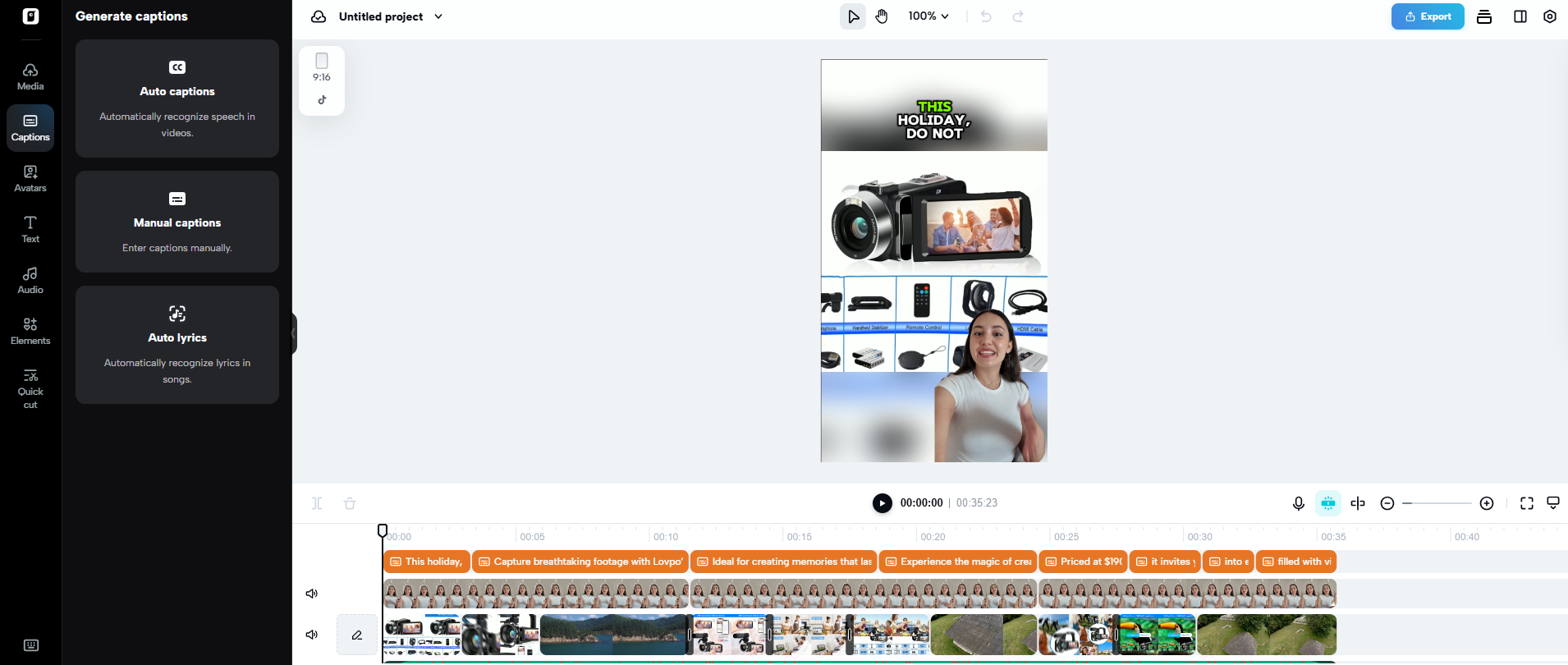Click the split clip icon

pos(1358,503)
